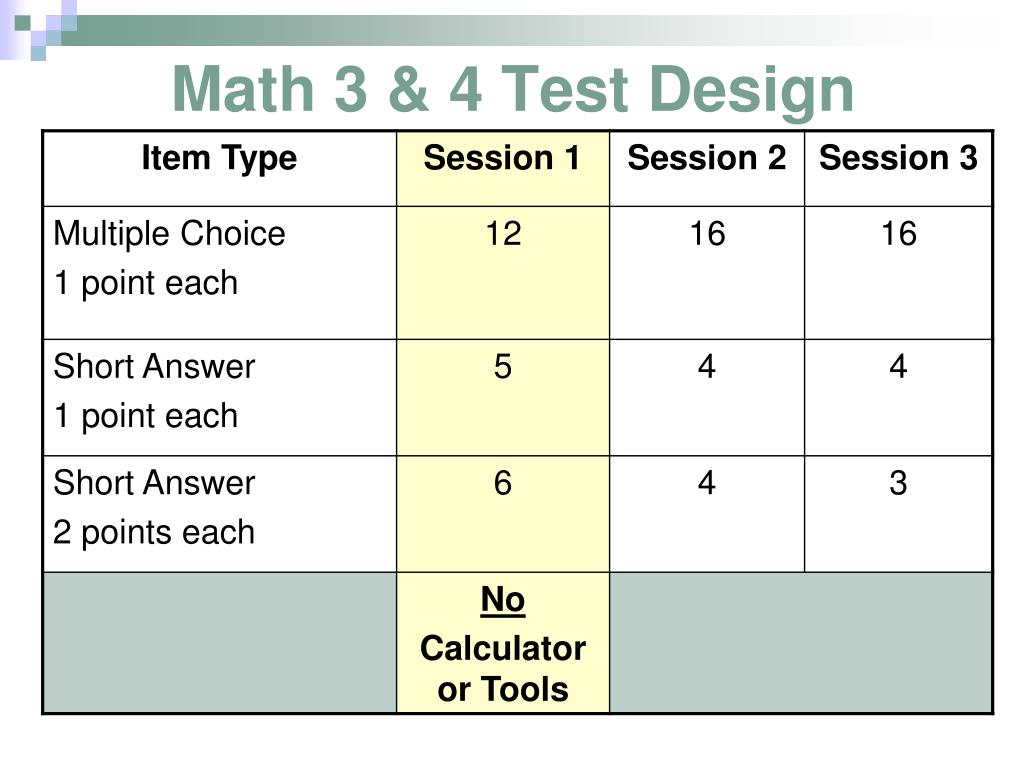Click the 'Short Answer 2 points each' row label

coord(154,507)
